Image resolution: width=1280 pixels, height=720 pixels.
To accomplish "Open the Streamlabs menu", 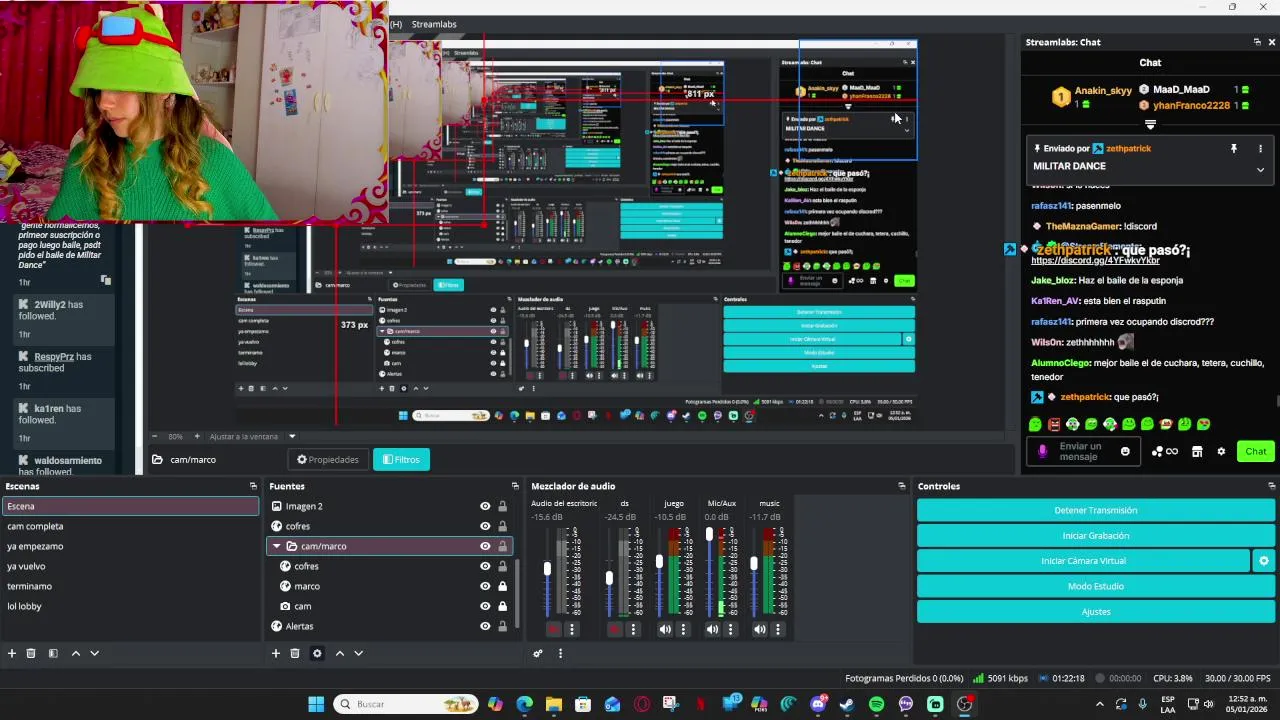I will (434, 24).
